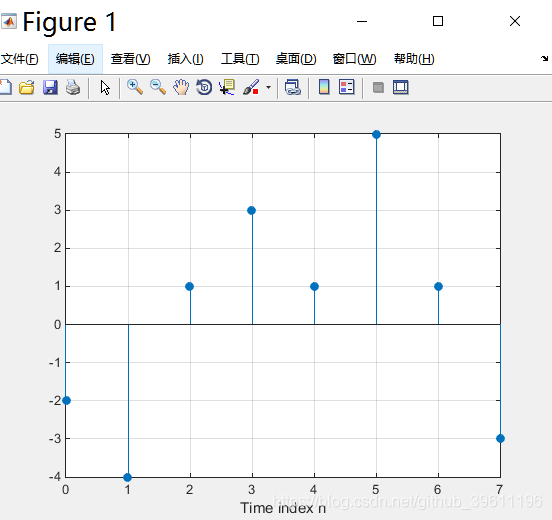Open the 插入(I) menu
The width and height of the screenshot is (552, 520).
pos(186,59)
